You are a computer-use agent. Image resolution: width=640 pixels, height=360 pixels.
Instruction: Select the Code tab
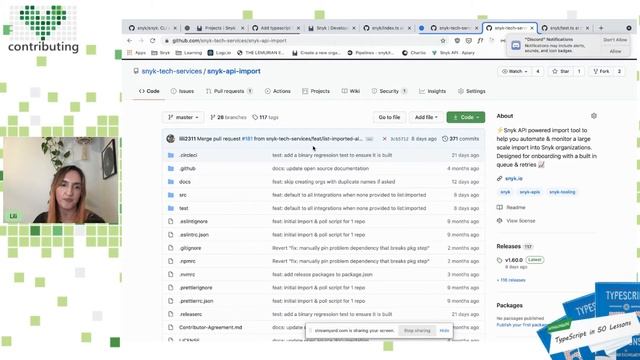tap(149, 91)
